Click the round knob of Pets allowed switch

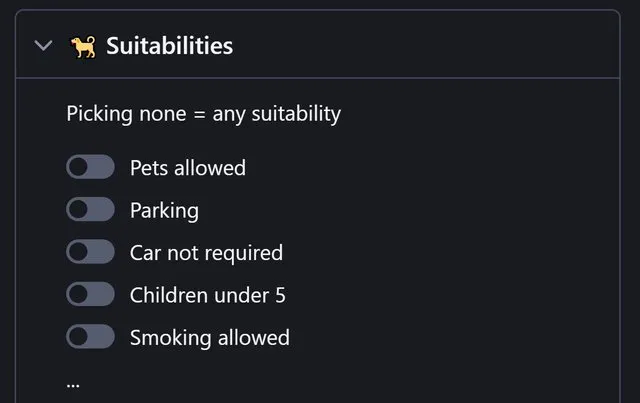coord(78,167)
